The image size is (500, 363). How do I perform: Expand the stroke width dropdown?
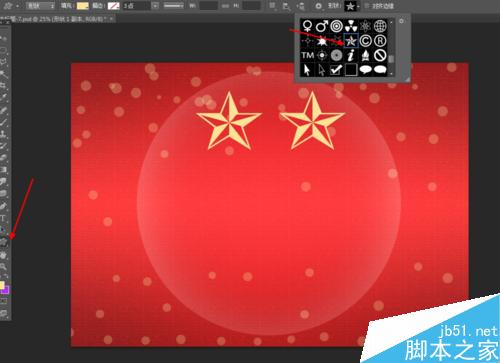(x=155, y=6)
